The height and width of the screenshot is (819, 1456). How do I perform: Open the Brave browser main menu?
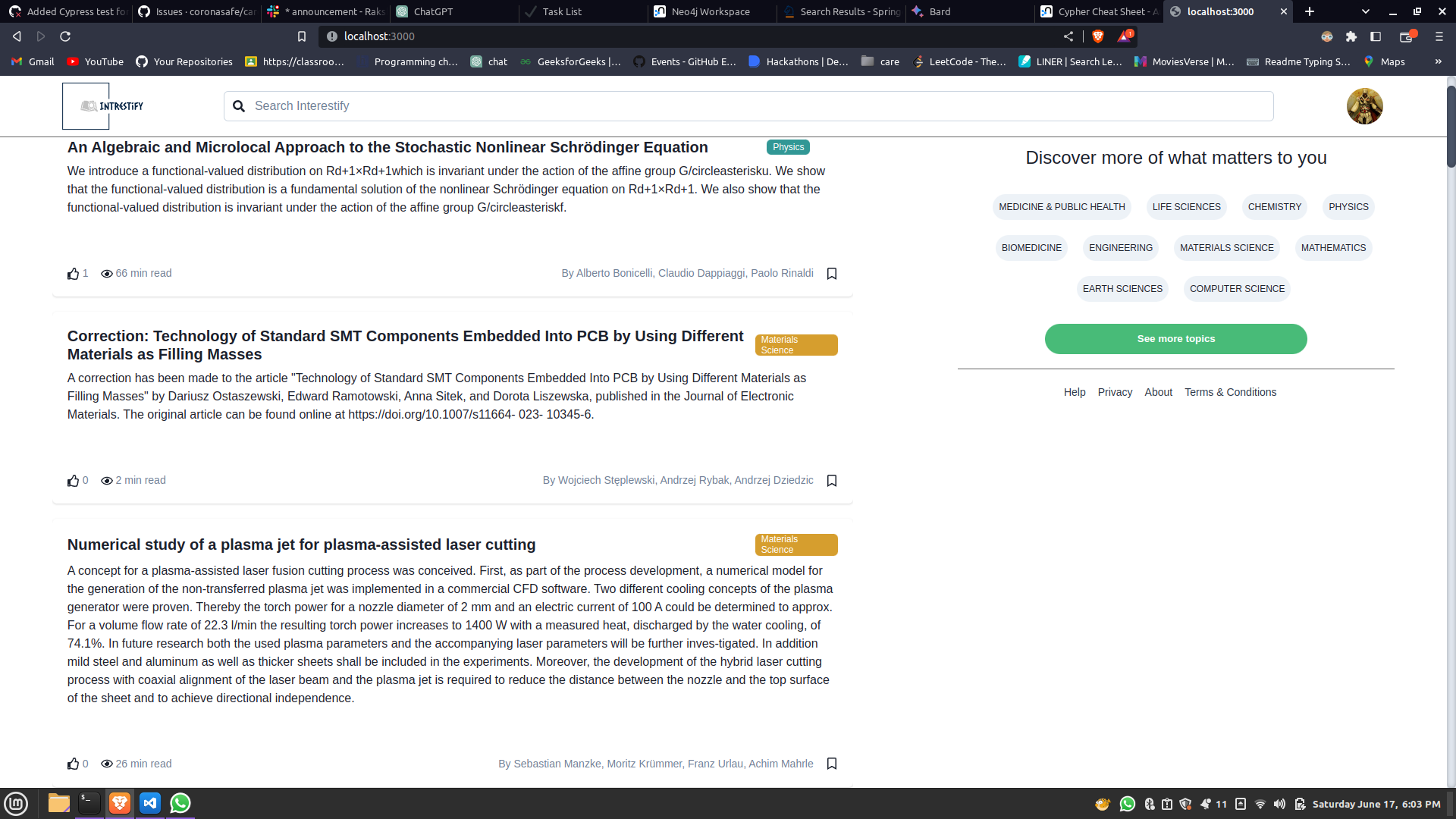(x=1439, y=36)
